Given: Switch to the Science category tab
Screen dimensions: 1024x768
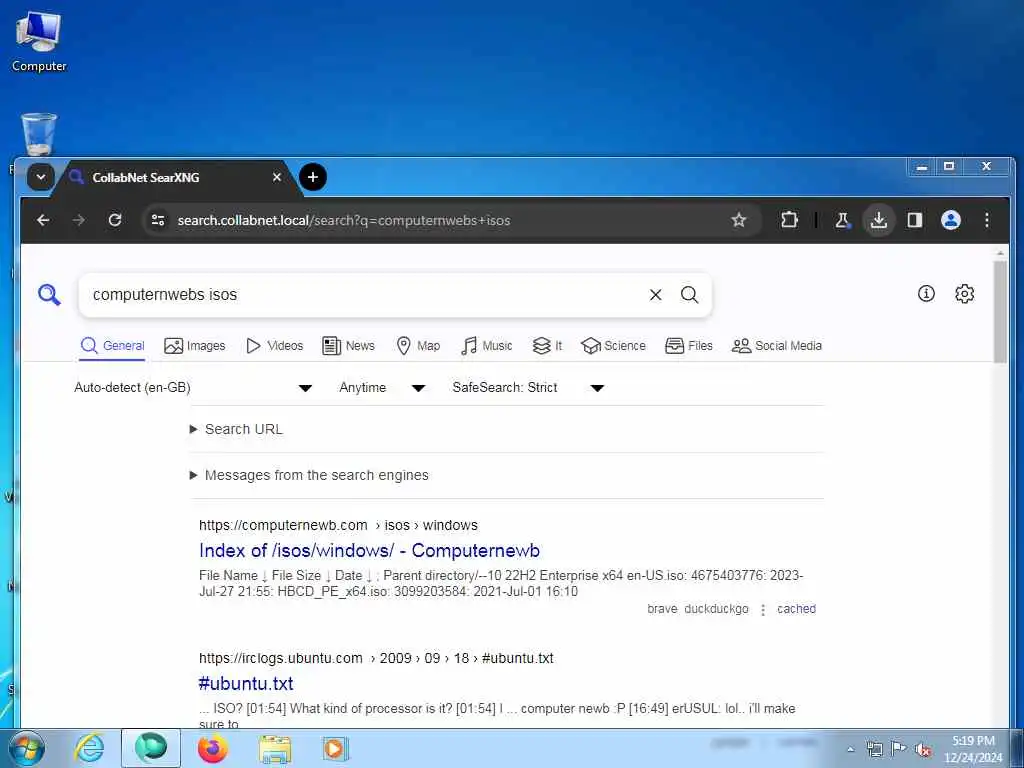Looking at the screenshot, I should [613, 345].
